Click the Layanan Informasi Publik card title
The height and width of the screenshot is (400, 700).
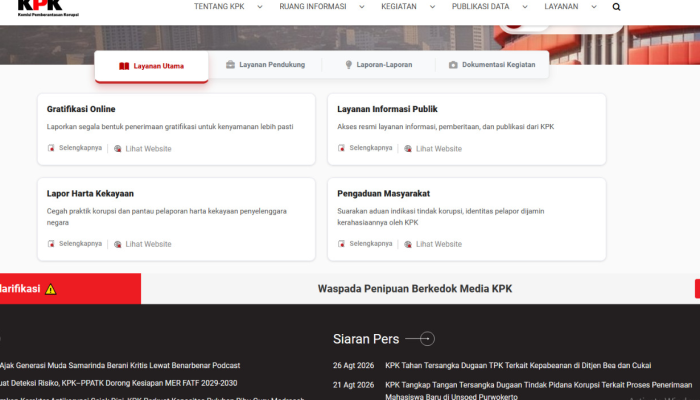tap(387, 109)
